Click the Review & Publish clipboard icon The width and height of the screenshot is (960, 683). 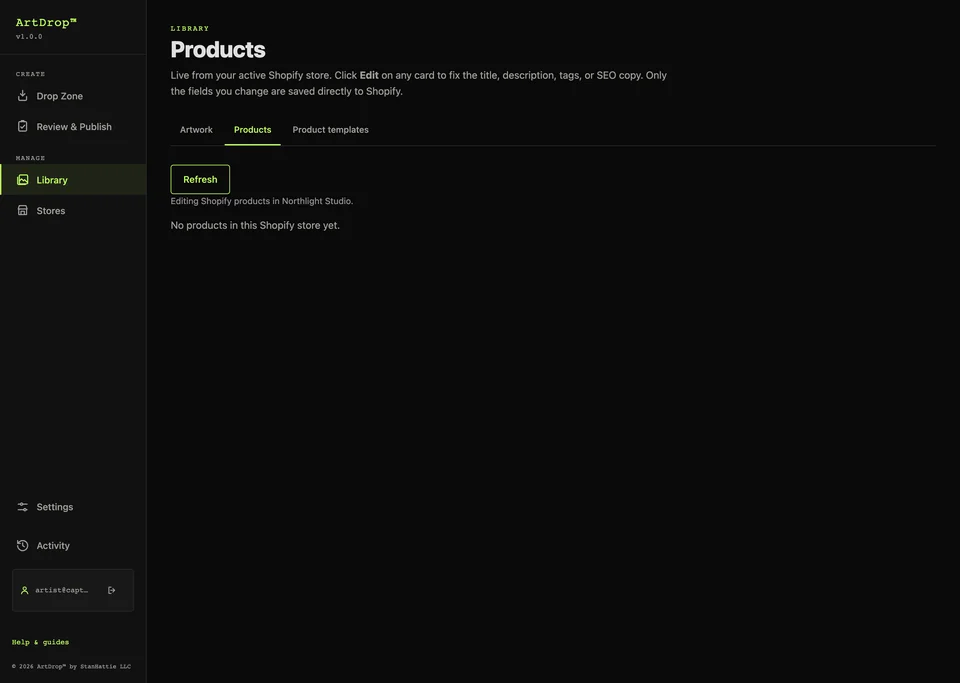(23, 126)
